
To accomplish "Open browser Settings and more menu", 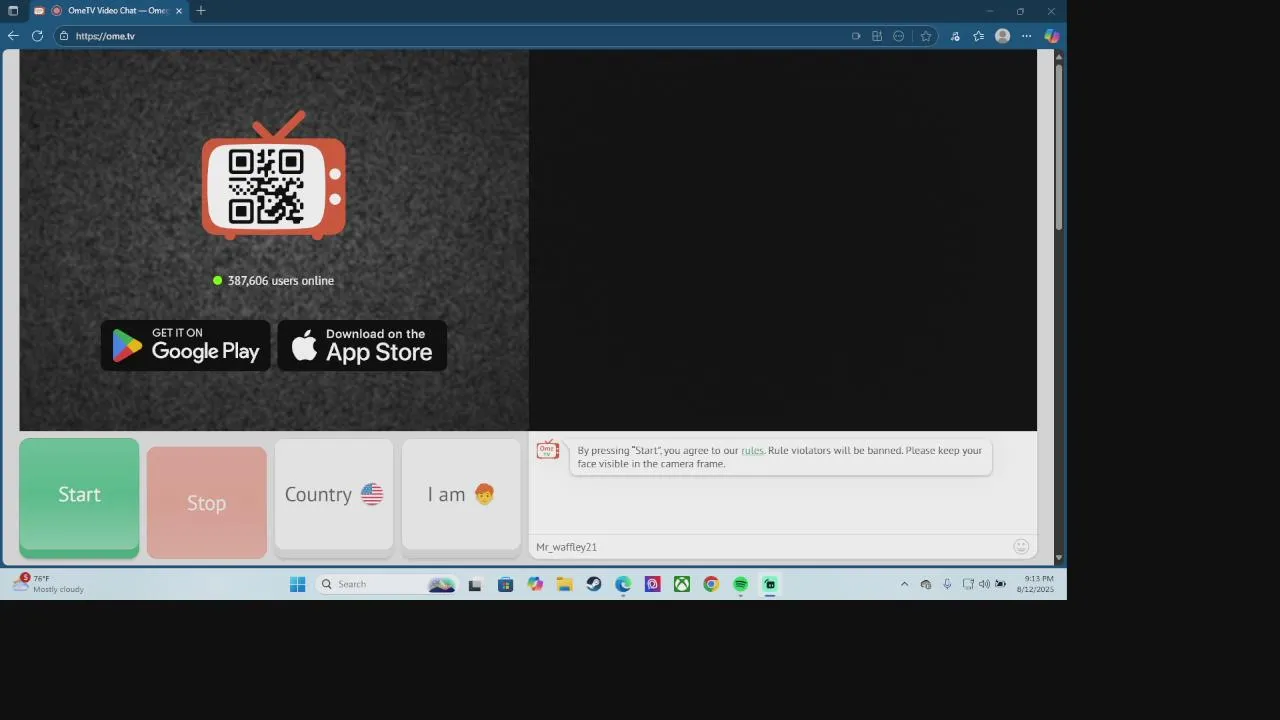I will tap(1026, 36).
